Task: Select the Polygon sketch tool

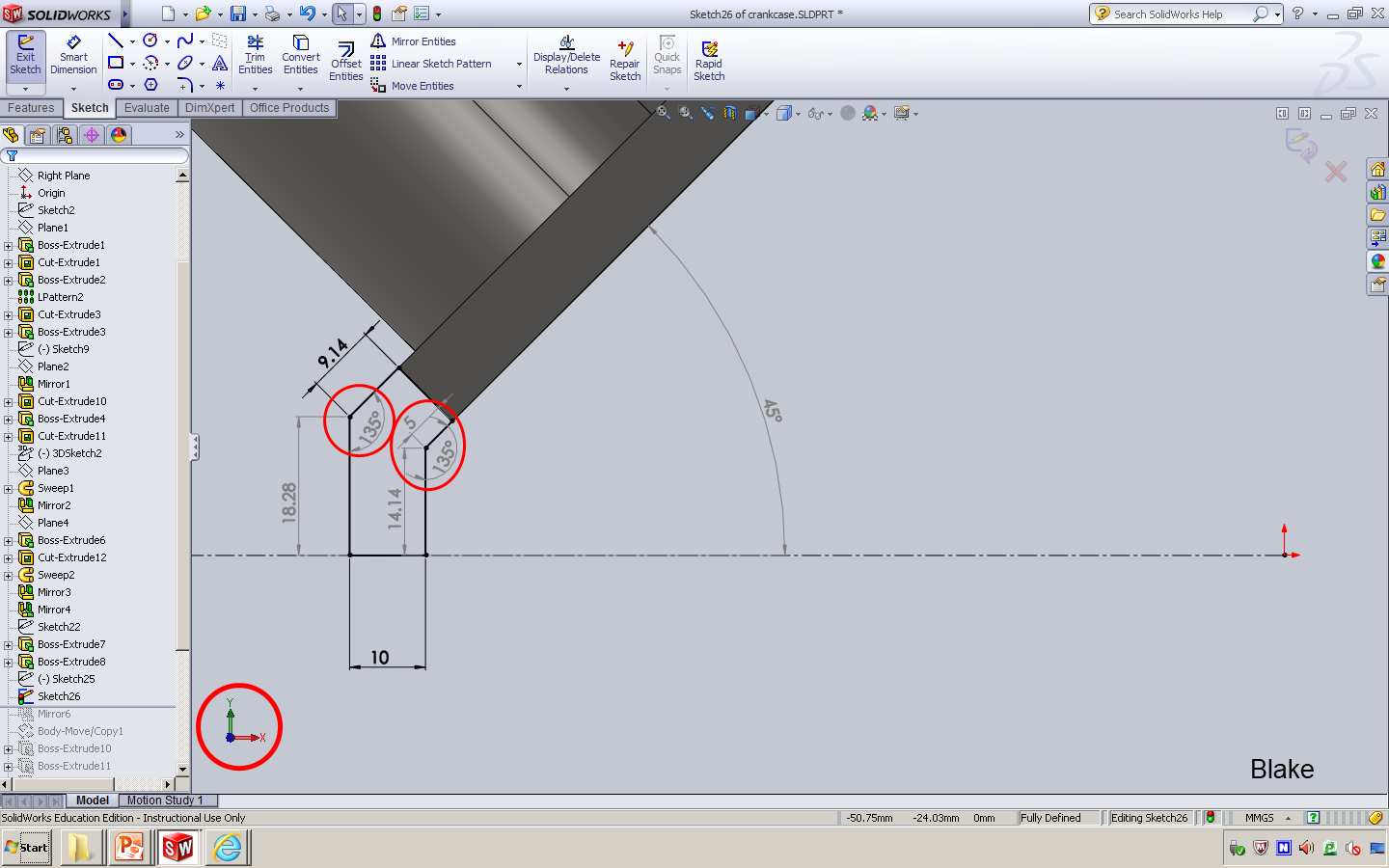Action: point(150,85)
